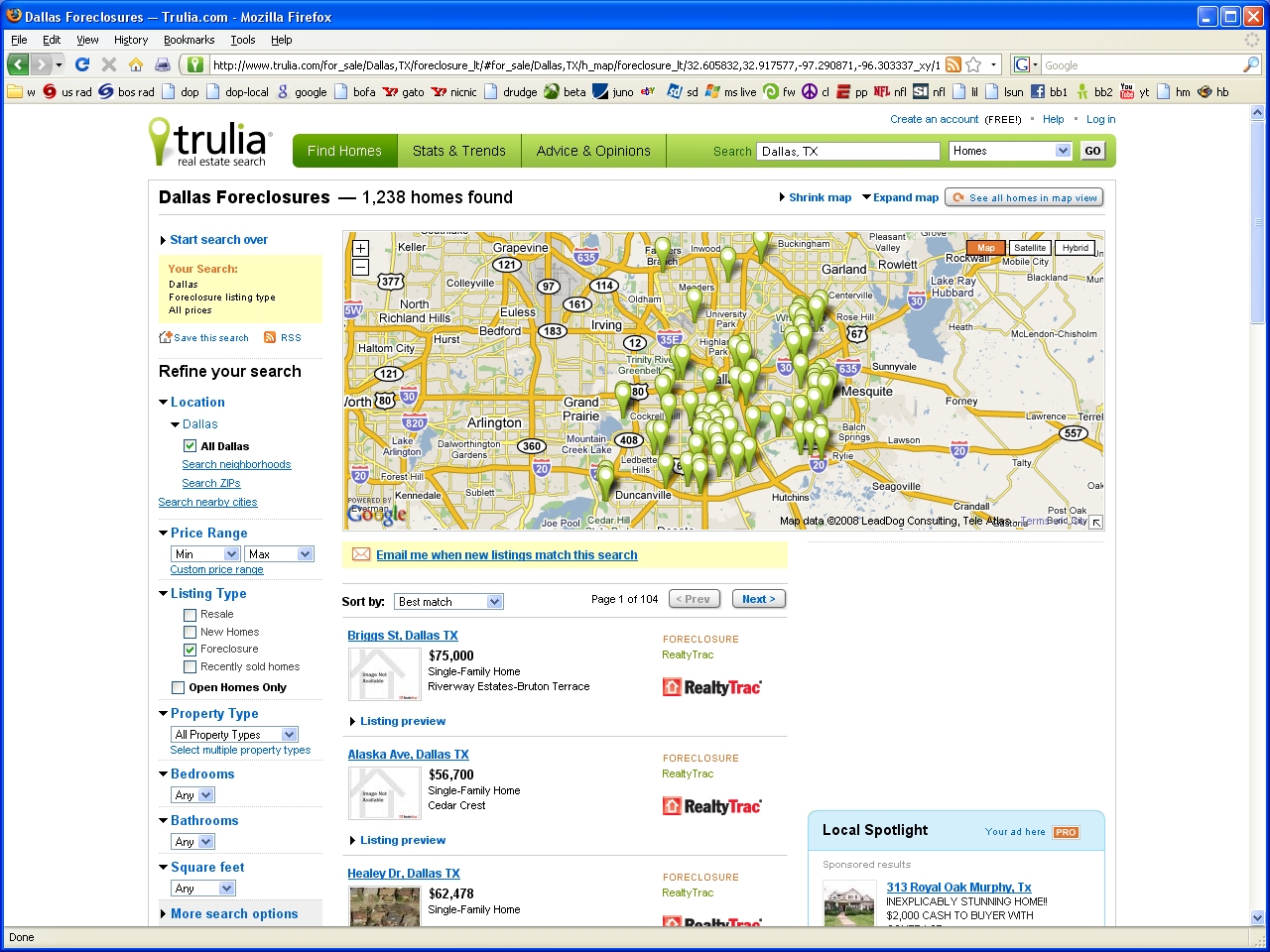Bookmark this page with the star icon

(x=974, y=64)
